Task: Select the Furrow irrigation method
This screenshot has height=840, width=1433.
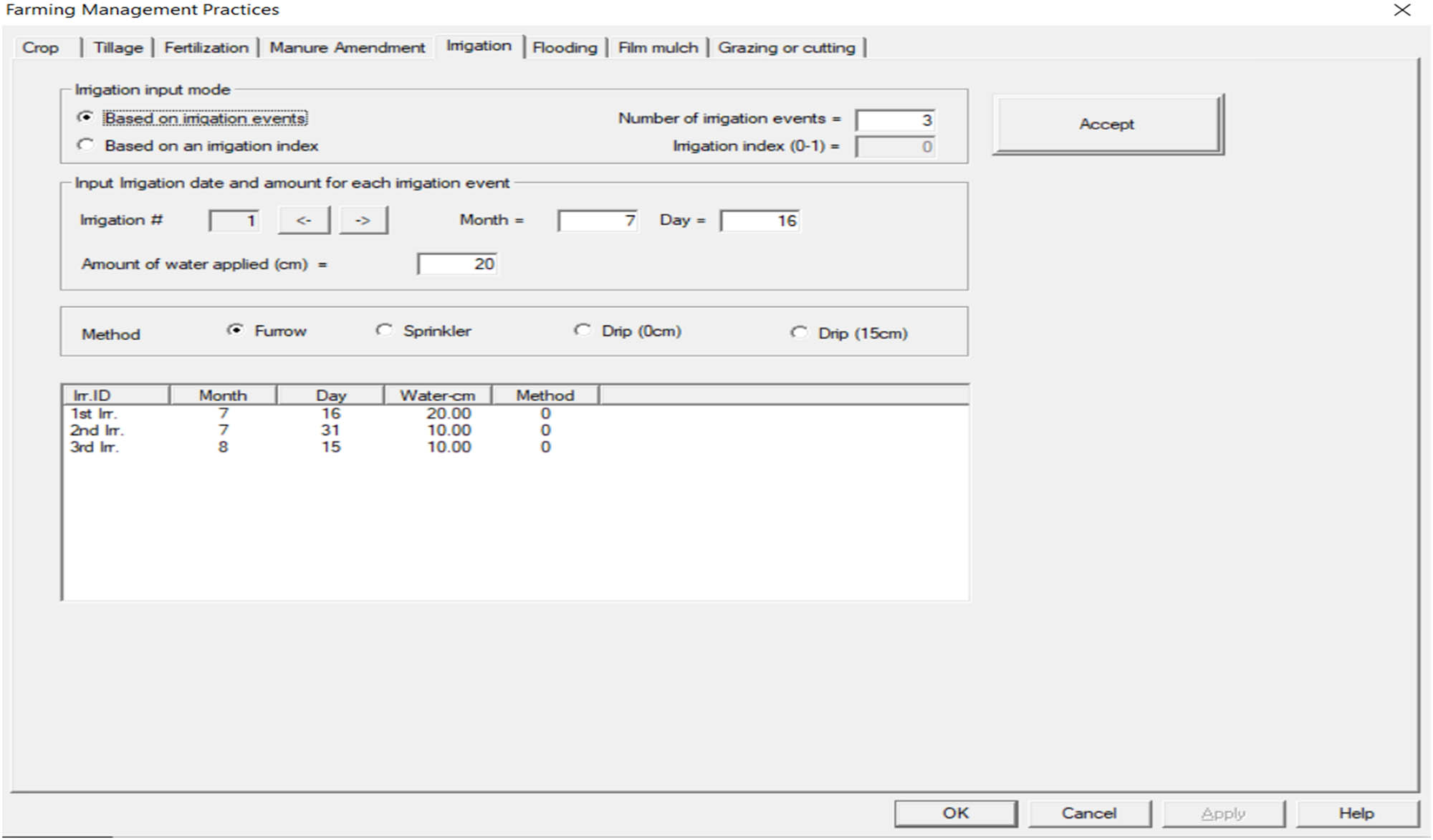Action: [235, 330]
